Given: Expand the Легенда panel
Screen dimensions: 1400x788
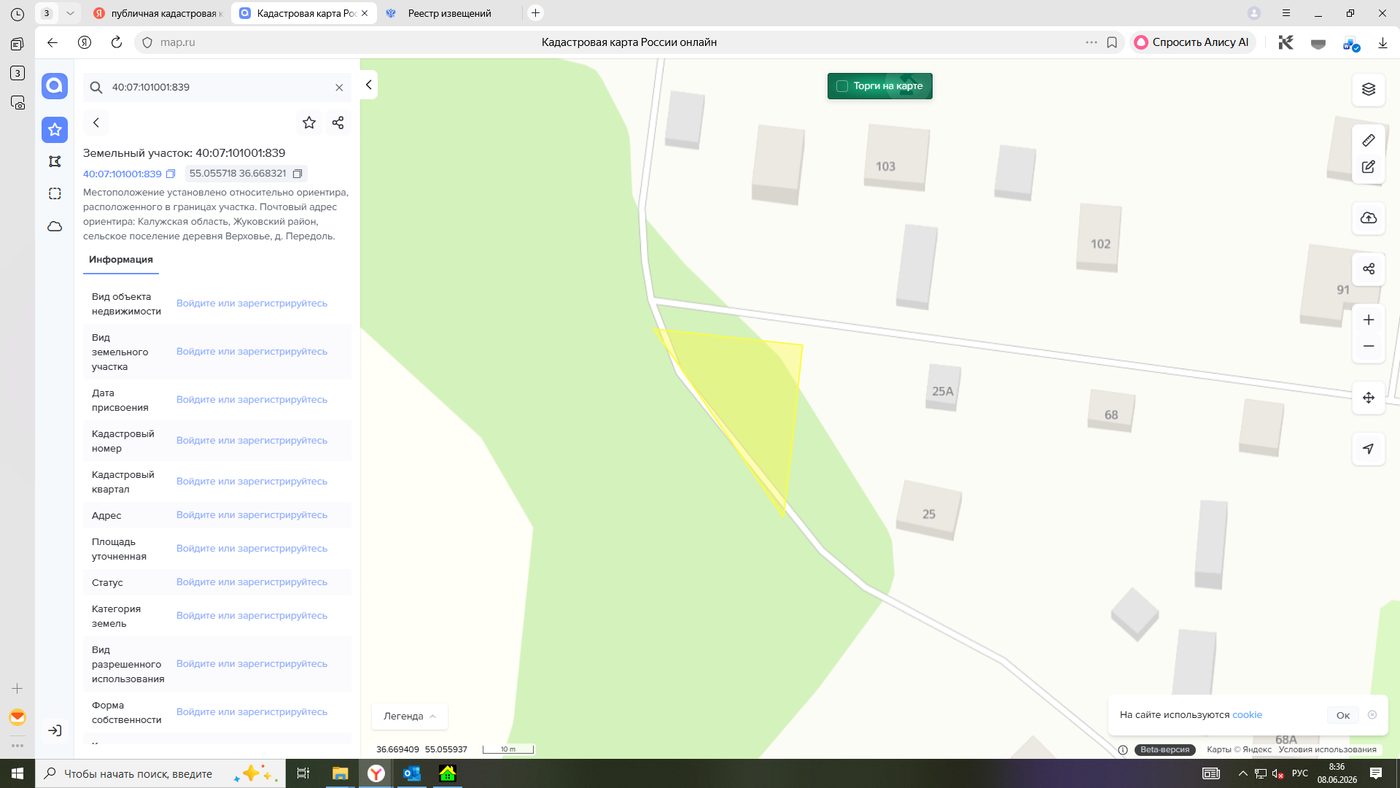Looking at the screenshot, I should coord(410,716).
